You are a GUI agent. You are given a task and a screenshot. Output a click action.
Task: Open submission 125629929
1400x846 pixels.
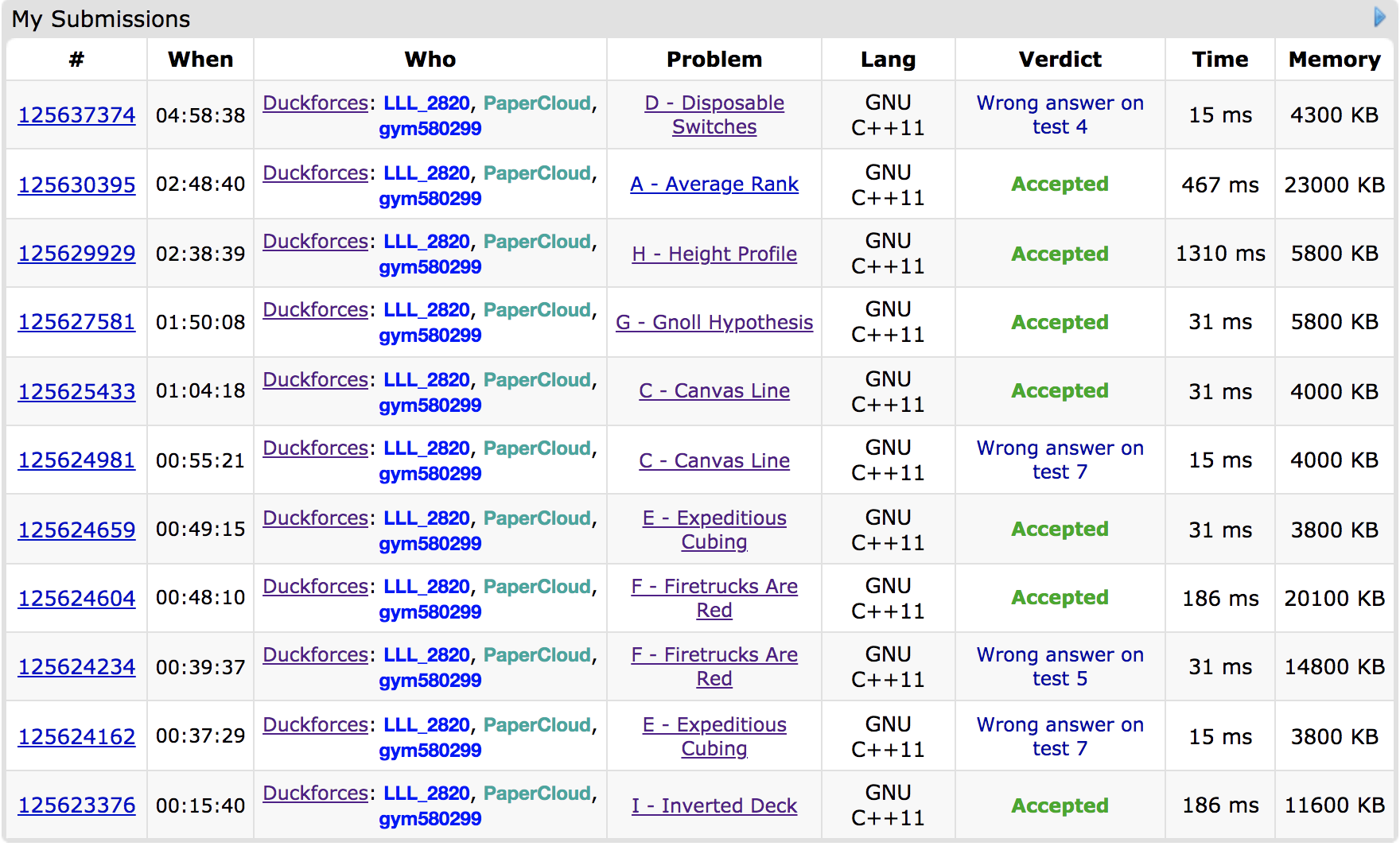(76, 254)
